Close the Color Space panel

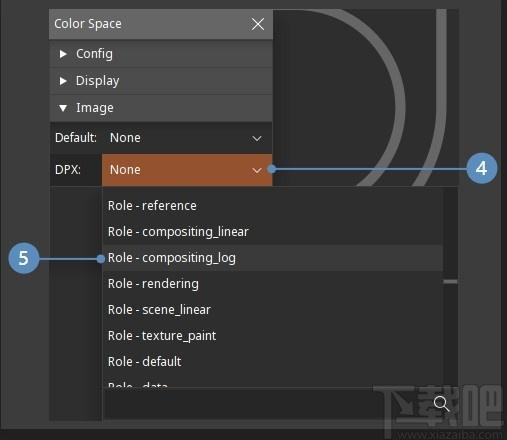point(258,24)
